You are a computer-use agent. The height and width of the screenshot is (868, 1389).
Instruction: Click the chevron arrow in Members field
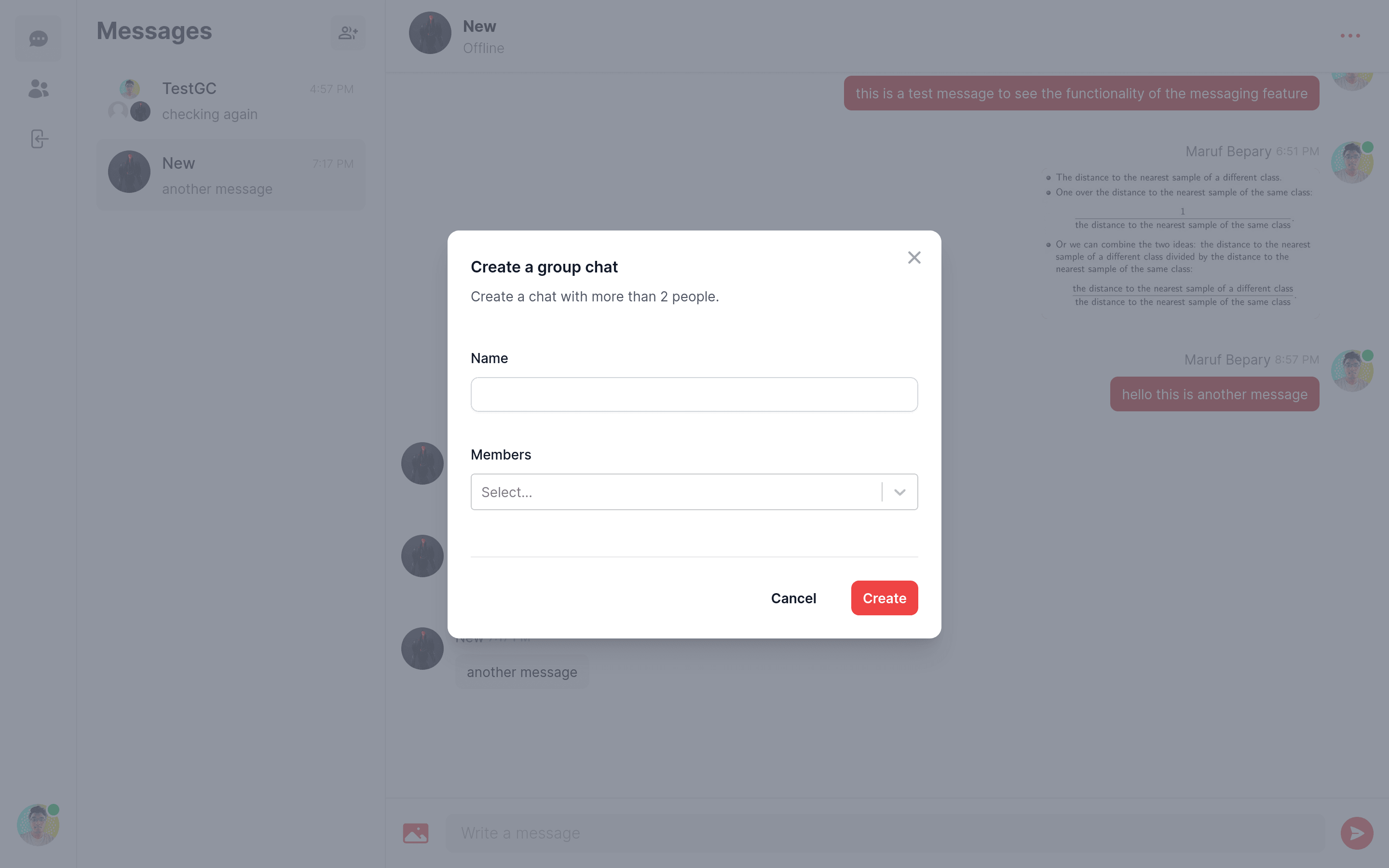click(900, 492)
